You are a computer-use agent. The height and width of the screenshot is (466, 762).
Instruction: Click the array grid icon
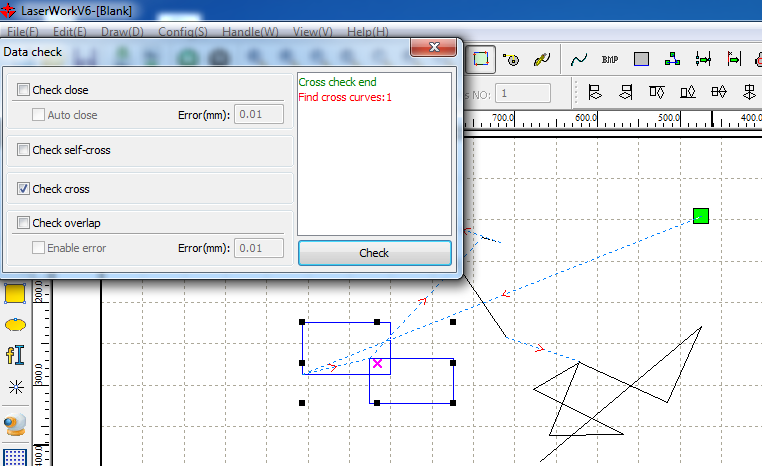click(x=15, y=457)
